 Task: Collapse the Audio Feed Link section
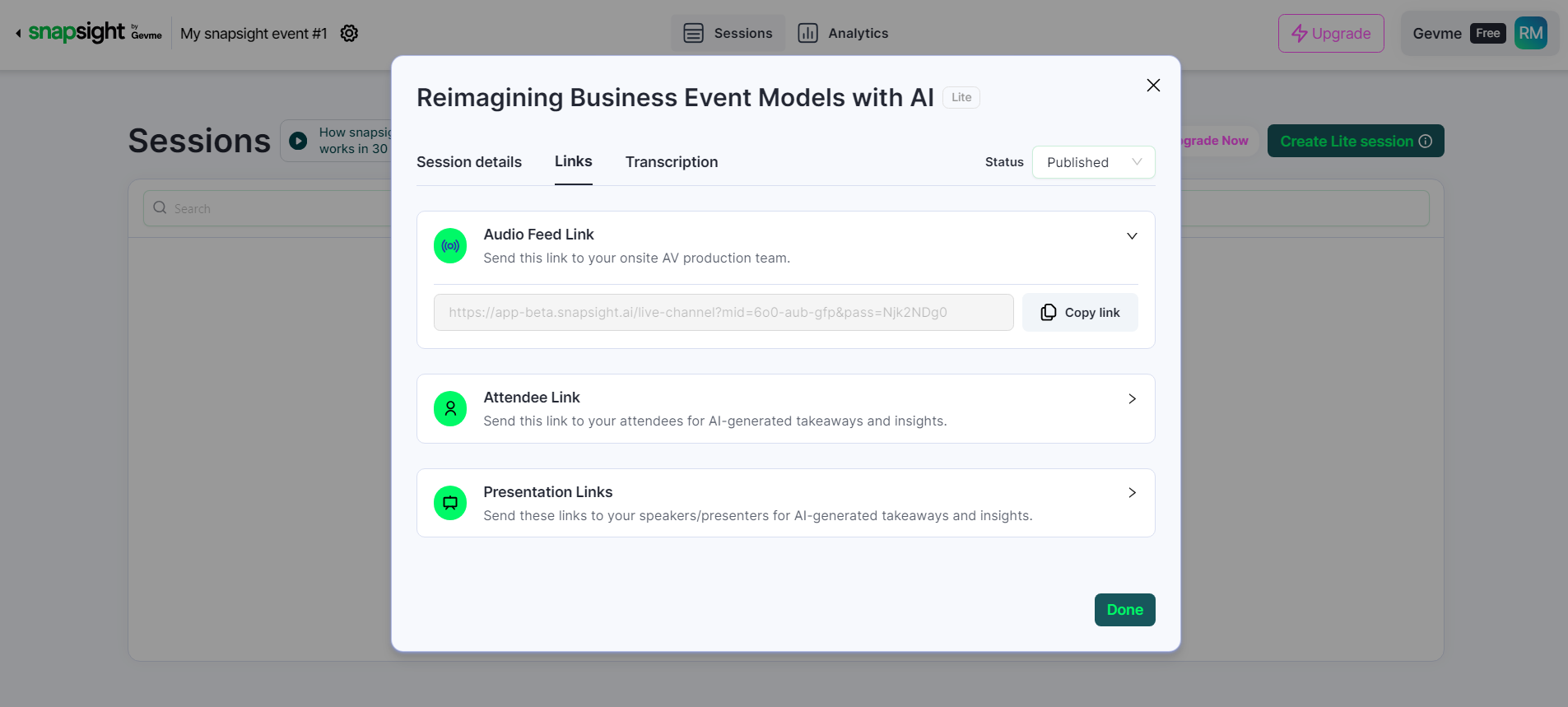point(1132,236)
